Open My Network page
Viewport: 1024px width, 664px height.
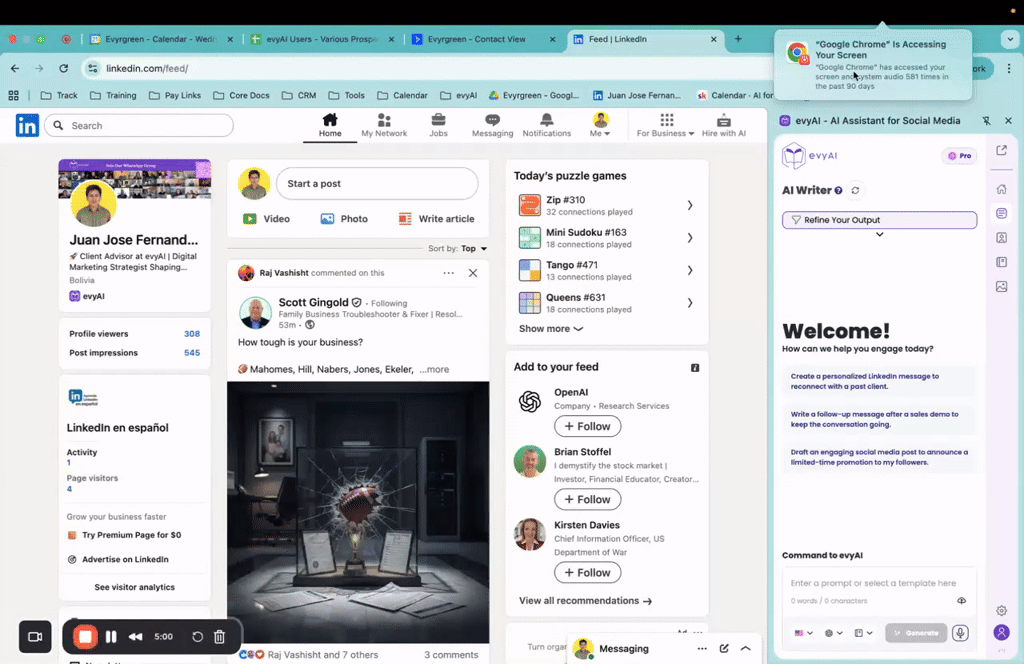[384, 125]
